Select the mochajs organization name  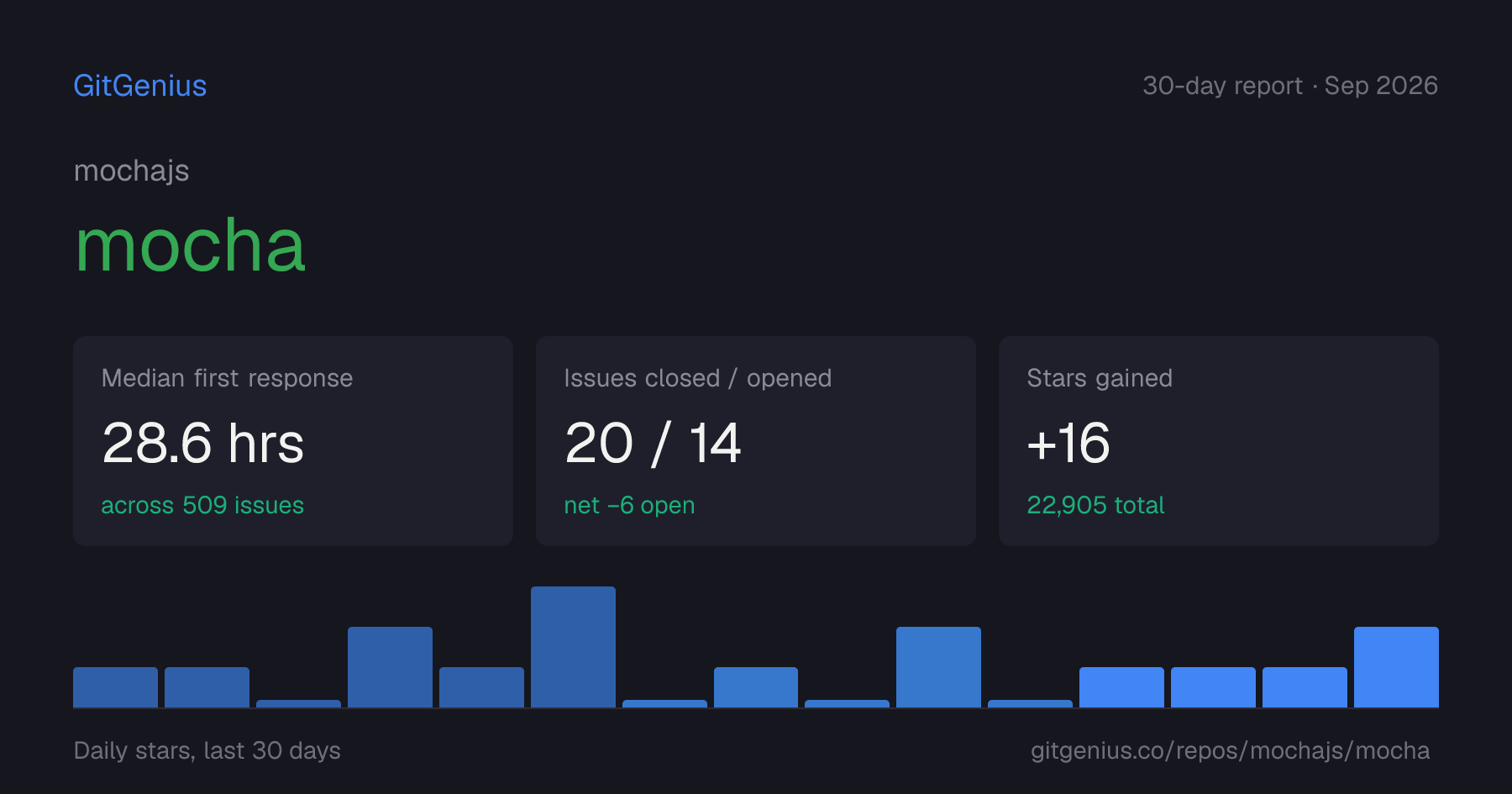(x=132, y=171)
